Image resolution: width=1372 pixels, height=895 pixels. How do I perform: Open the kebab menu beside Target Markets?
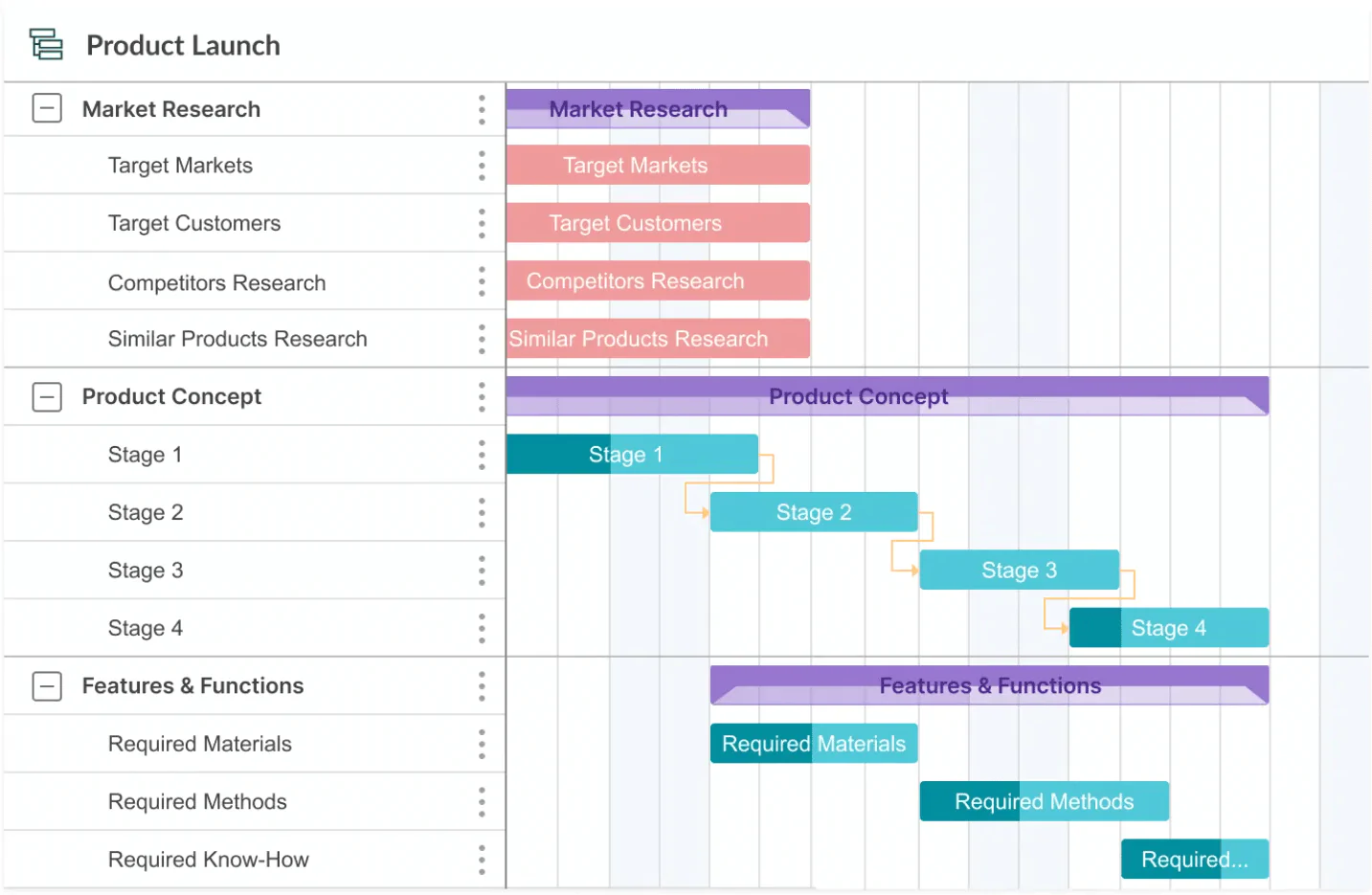coord(482,166)
